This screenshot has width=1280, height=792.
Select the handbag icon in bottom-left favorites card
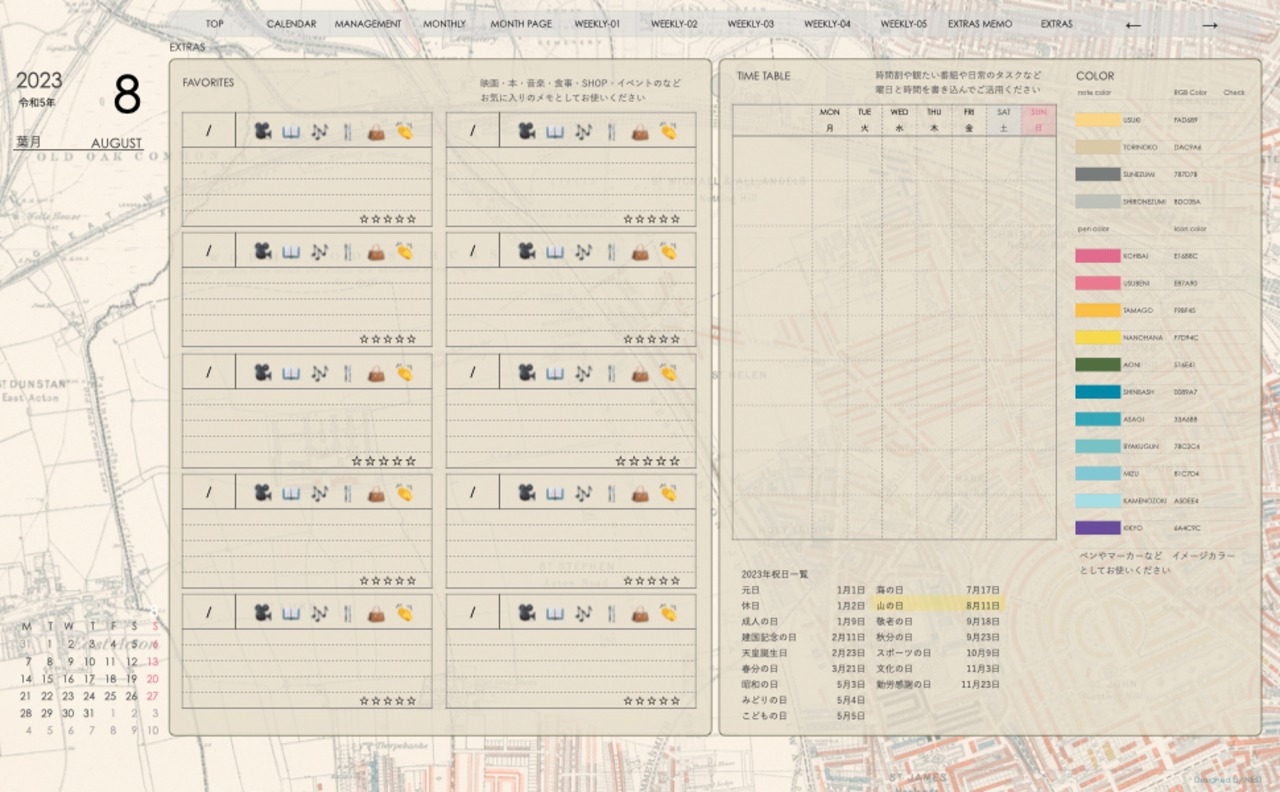coord(376,613)
